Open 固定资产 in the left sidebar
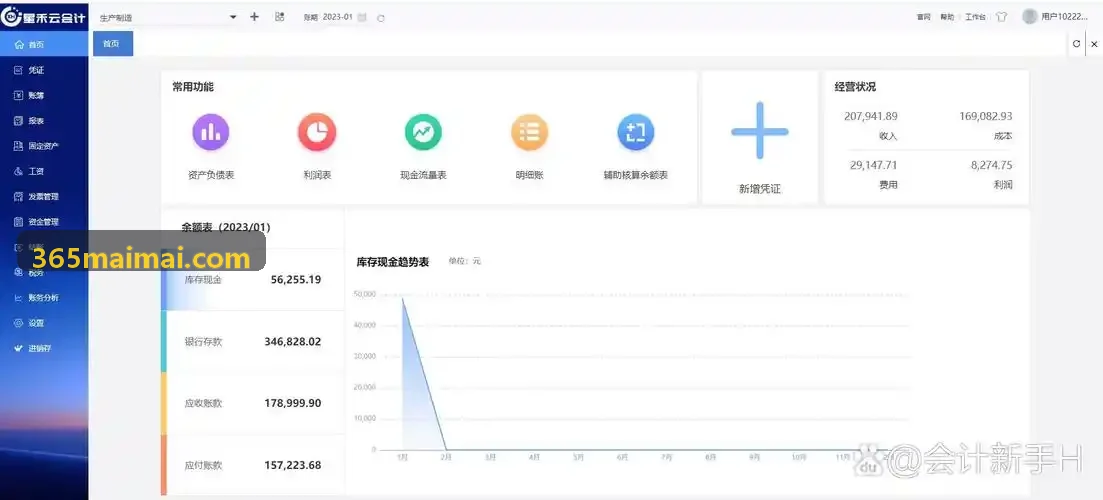This screenshot has width=1103, height=500. tap(44, 146)
